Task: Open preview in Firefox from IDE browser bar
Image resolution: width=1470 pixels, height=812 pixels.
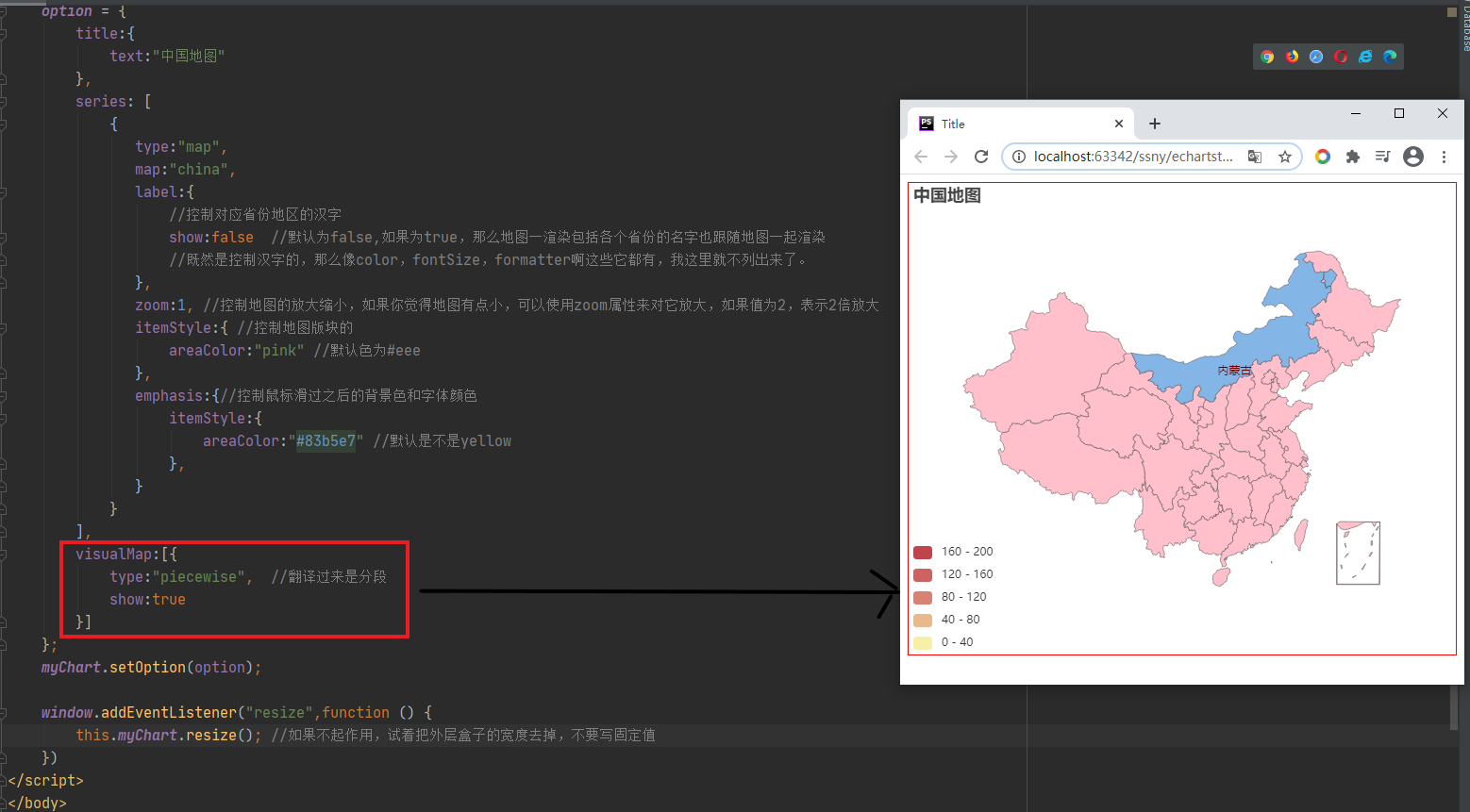Action: tap(1292, 57)
